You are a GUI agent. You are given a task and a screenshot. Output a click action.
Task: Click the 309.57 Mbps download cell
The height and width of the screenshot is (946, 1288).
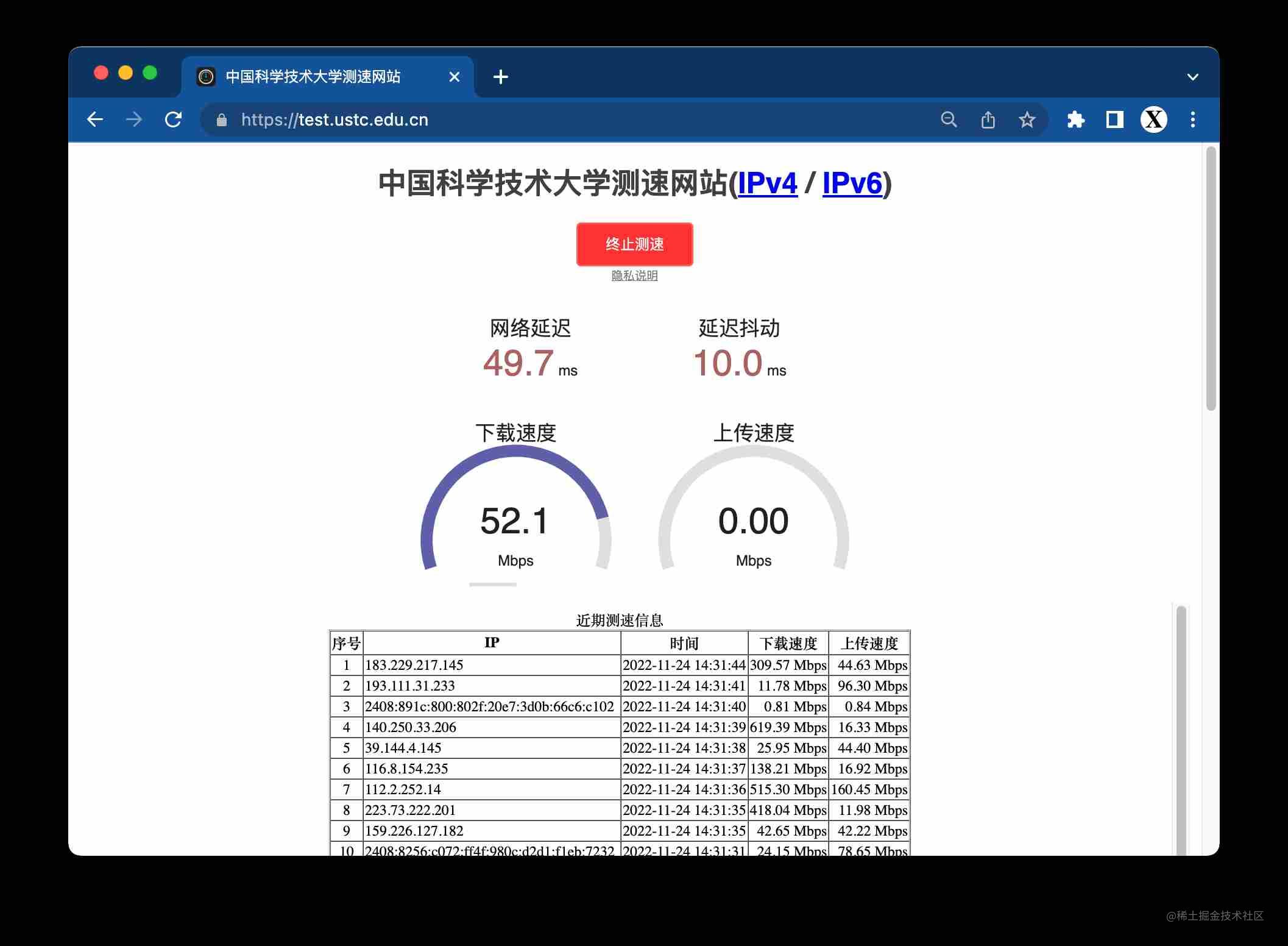[x=788, y=665]
